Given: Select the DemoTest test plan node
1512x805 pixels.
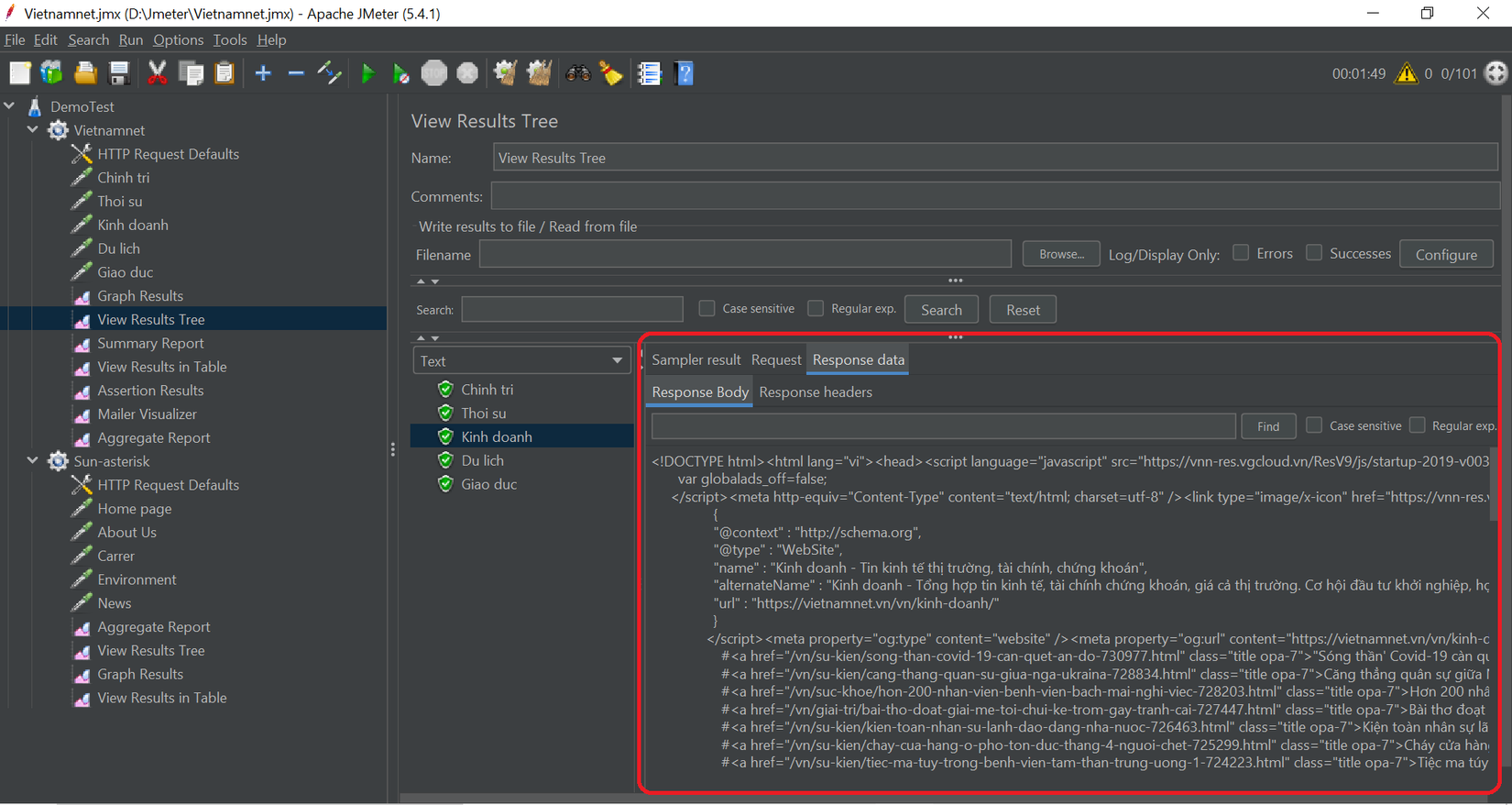Looking at the screenshot, I should (x=82, y=106).
